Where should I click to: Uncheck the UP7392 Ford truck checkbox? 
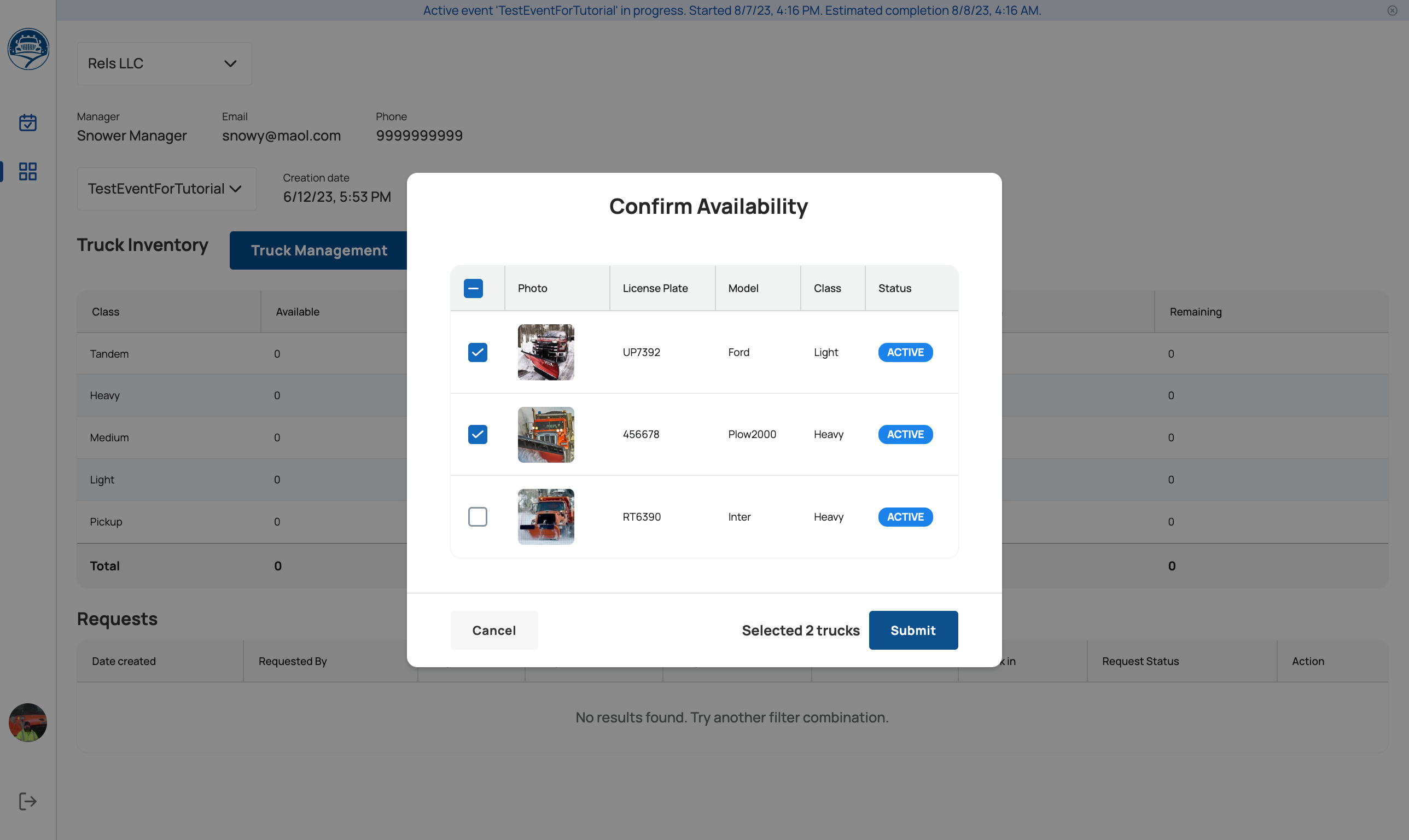(x=477, y=352)
